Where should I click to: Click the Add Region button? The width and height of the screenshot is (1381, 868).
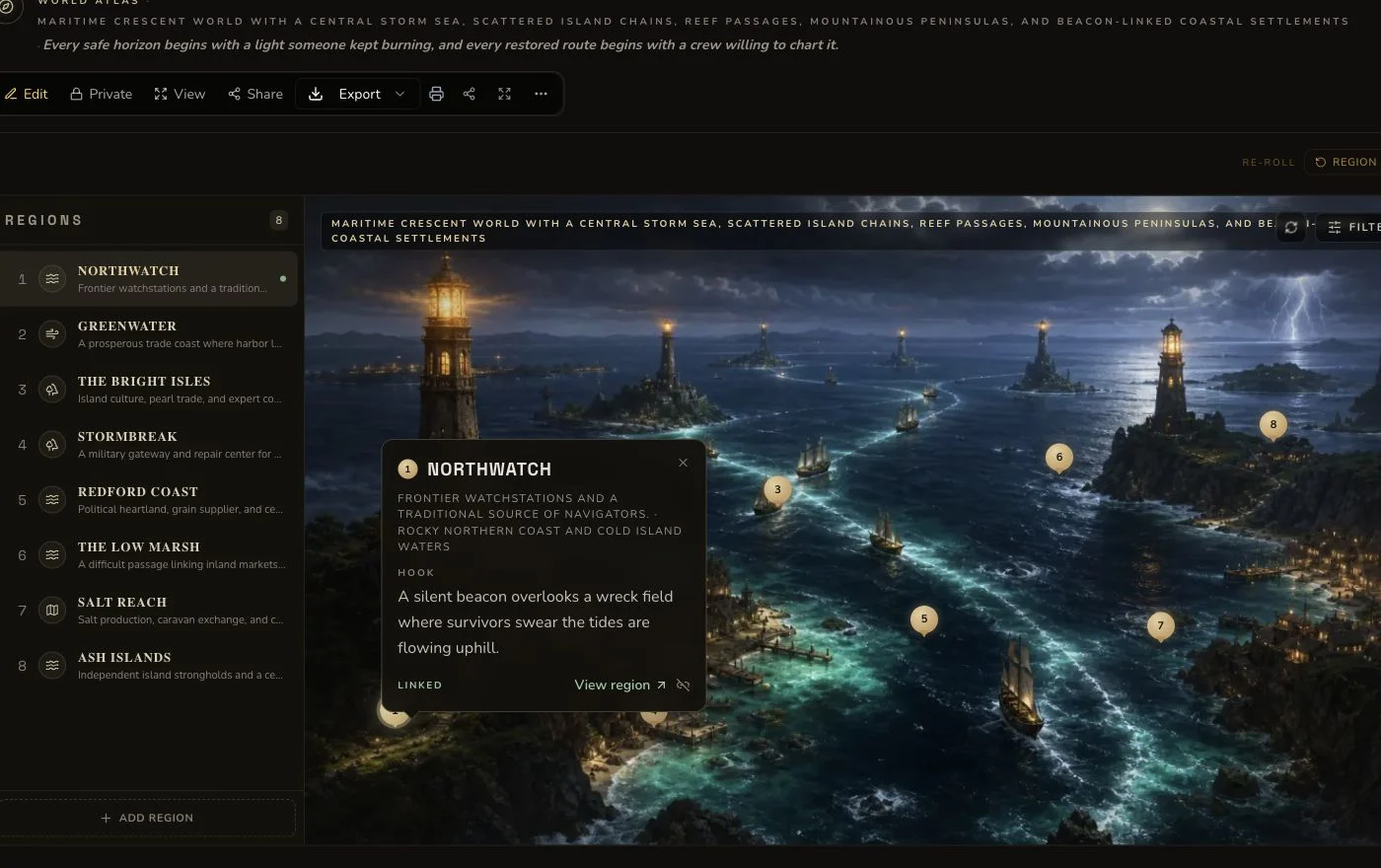click(148, 818)
